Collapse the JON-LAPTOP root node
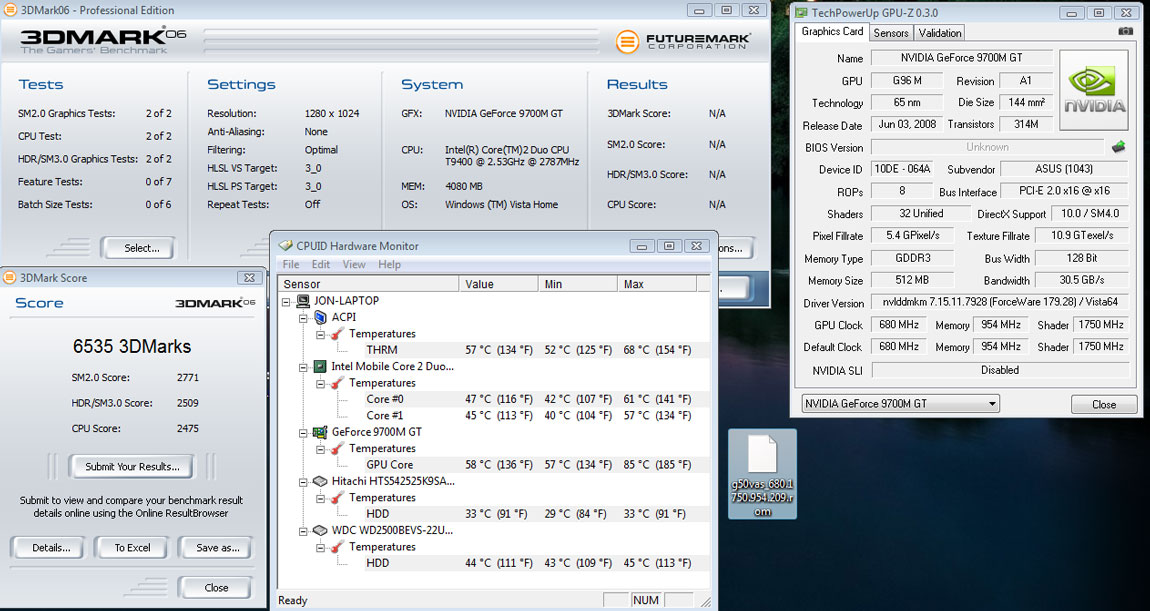Screen dimensions: 1150x611 pos(286,301)
